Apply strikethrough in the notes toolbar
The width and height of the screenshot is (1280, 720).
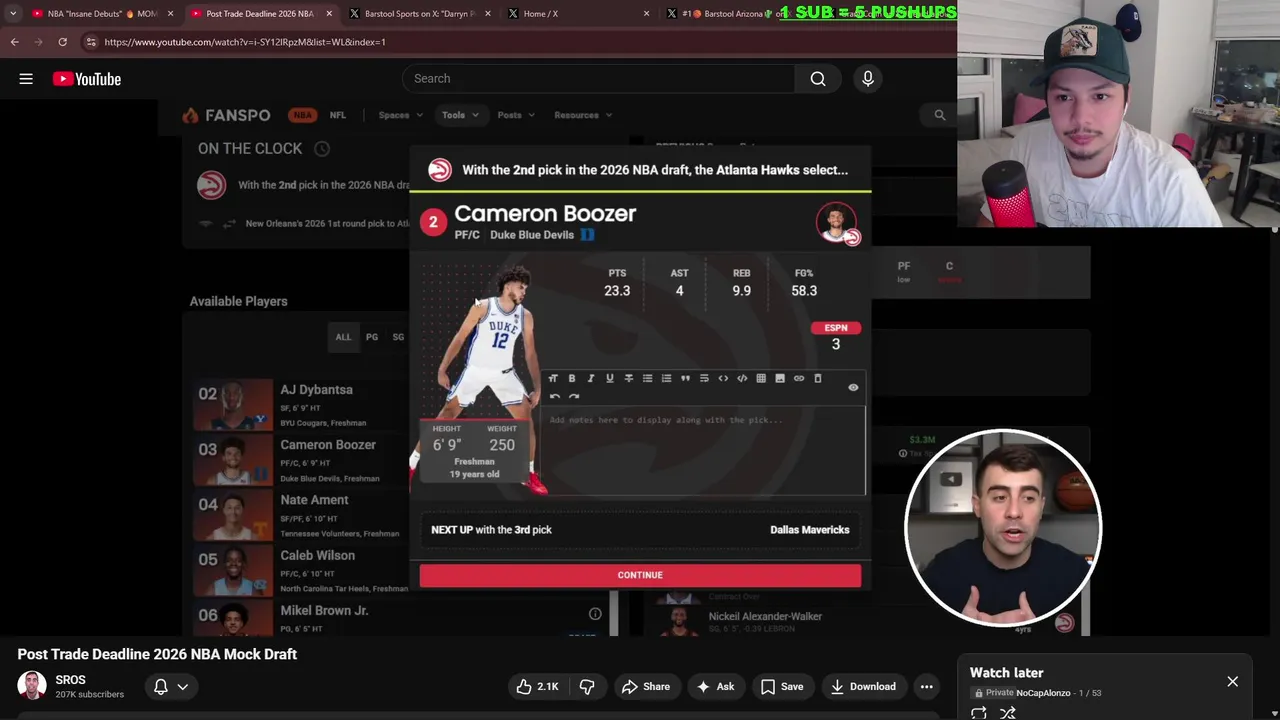pyautogui.click(x=628, y=378)
